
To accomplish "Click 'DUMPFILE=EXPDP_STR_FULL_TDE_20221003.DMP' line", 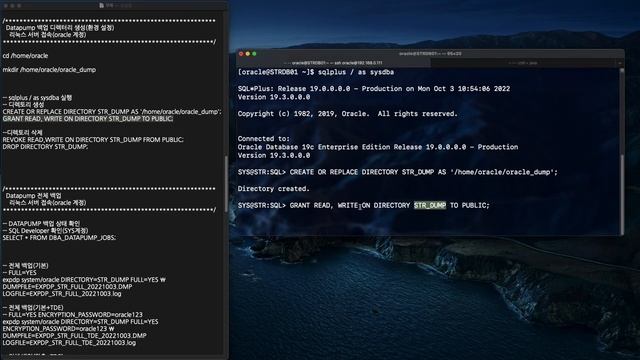I will 74,336.
